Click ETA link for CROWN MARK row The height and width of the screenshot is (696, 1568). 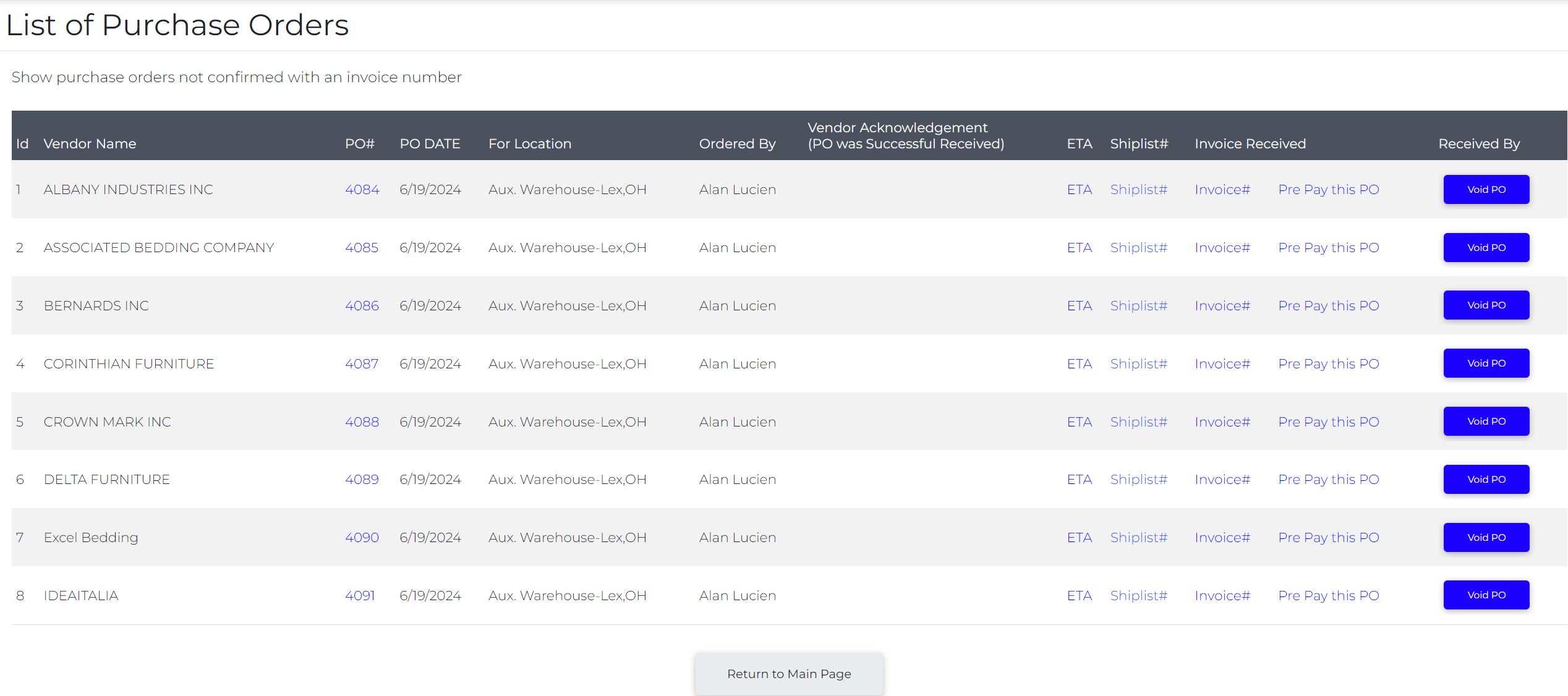tap(1080, 422)
